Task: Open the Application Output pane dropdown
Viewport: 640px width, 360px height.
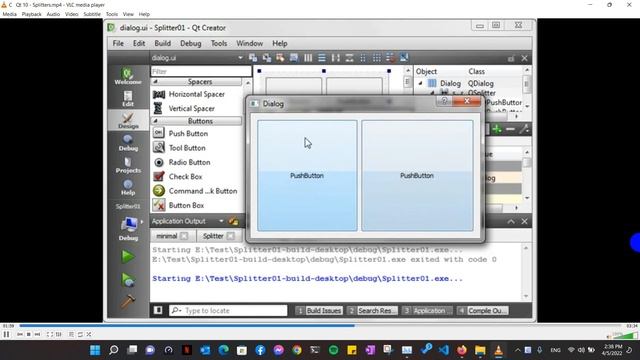Action: point(221,221)
